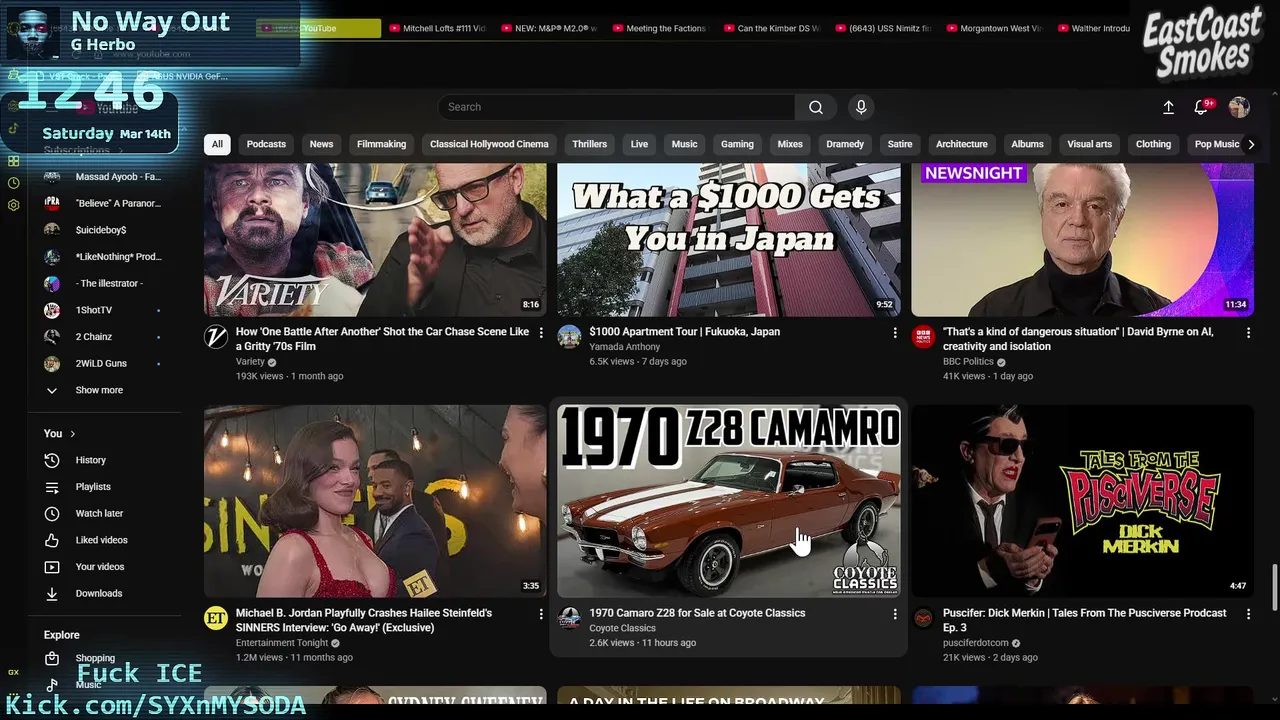
Task: Click the search magnifier button
Action: click(x=816, y=107)
